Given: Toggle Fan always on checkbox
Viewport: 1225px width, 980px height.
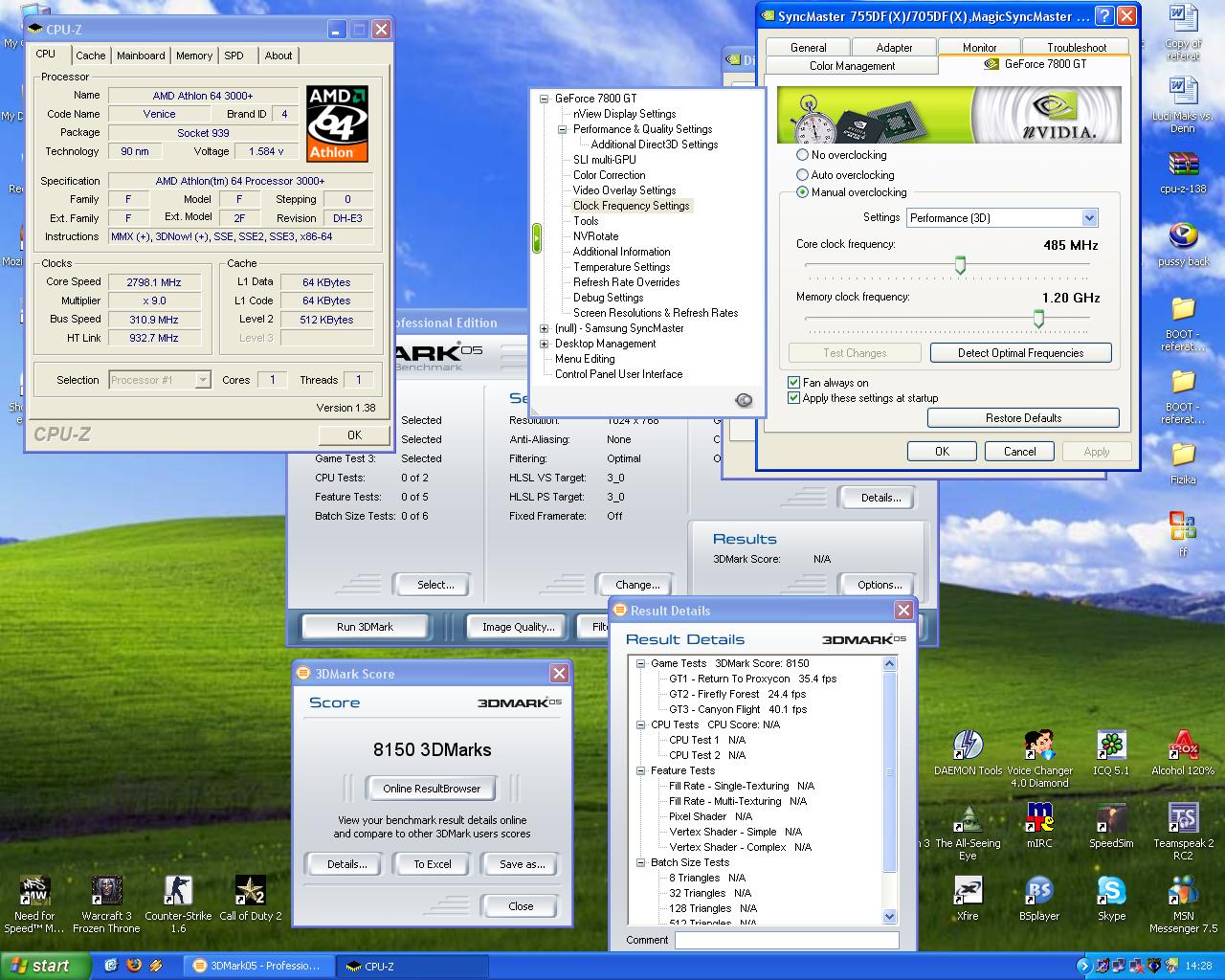Looking at the screenshot, I should pos(793,382).
